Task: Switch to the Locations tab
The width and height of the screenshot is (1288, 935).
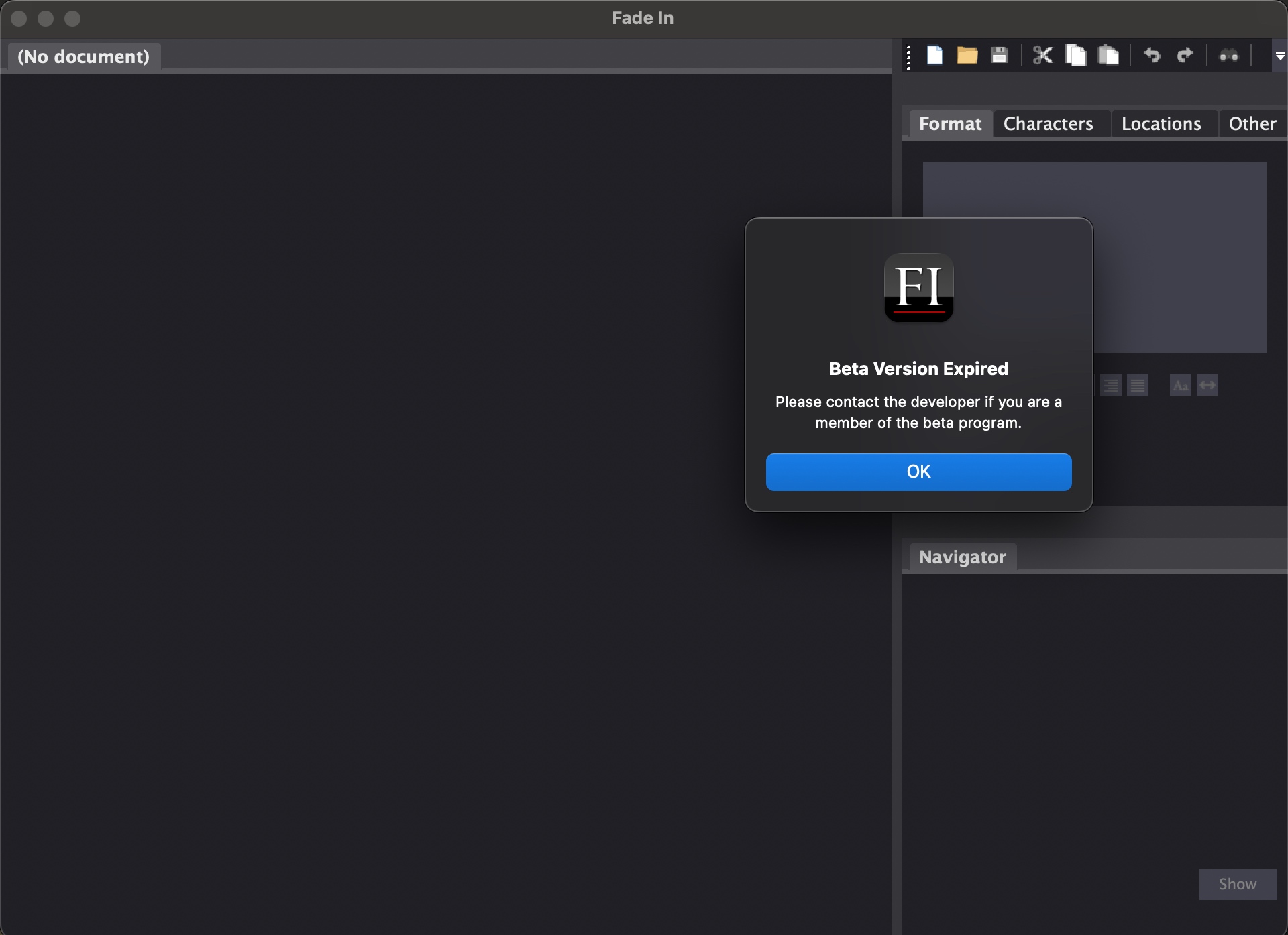Action: point(1161,124)
